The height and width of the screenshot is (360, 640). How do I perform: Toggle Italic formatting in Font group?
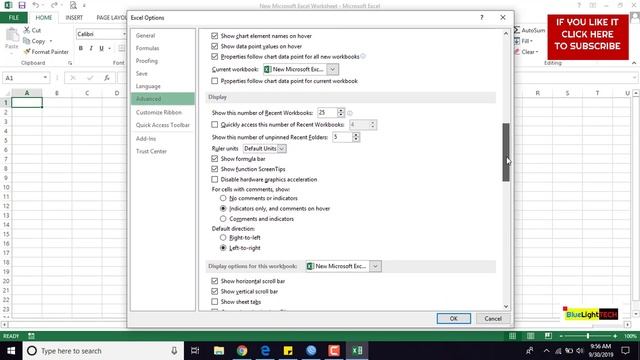pyautogui.click(x=91, y=48)
